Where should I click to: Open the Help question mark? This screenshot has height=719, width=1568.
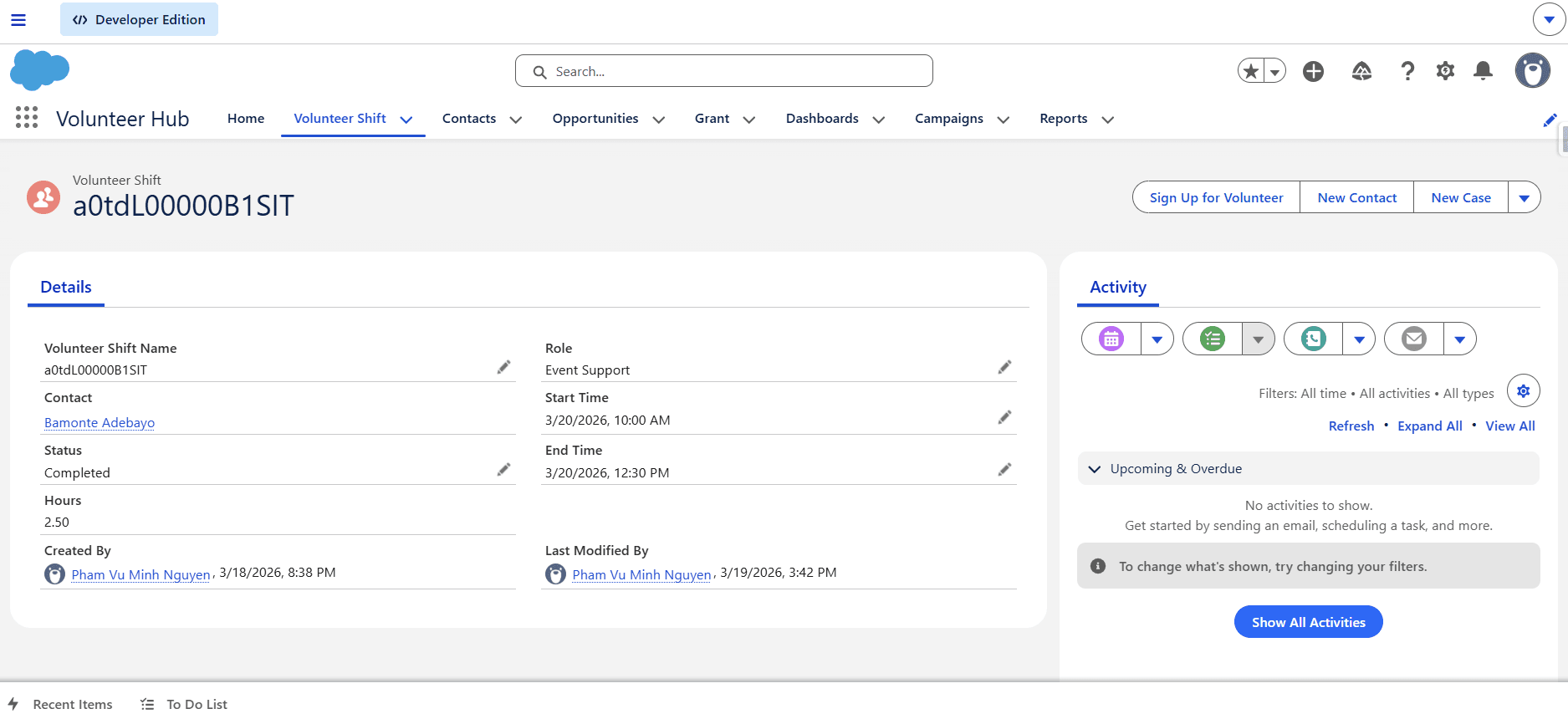[1407, 71]
